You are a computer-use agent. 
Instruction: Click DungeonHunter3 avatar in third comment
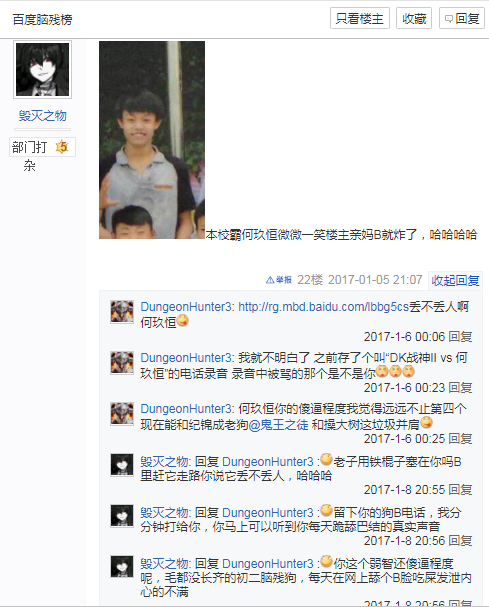[x=122, y=413]
